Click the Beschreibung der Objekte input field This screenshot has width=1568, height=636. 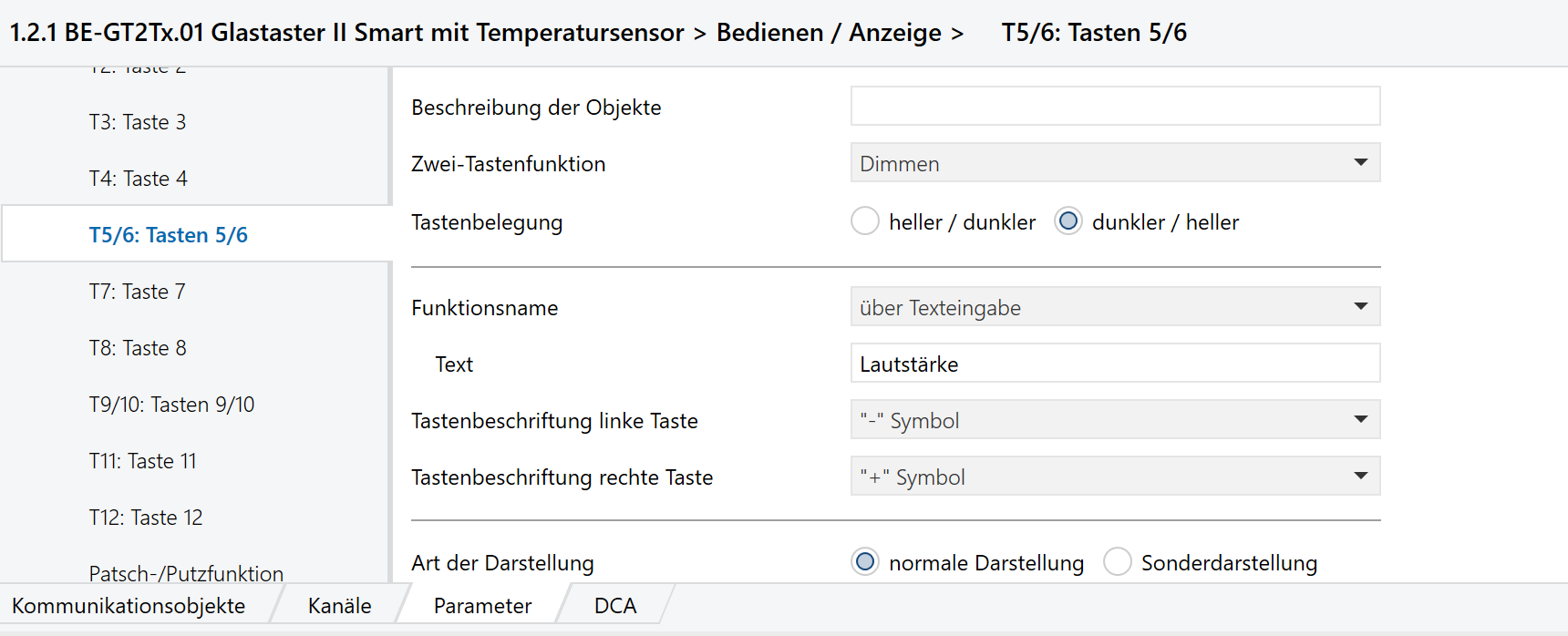click(x=1114, y=107)
